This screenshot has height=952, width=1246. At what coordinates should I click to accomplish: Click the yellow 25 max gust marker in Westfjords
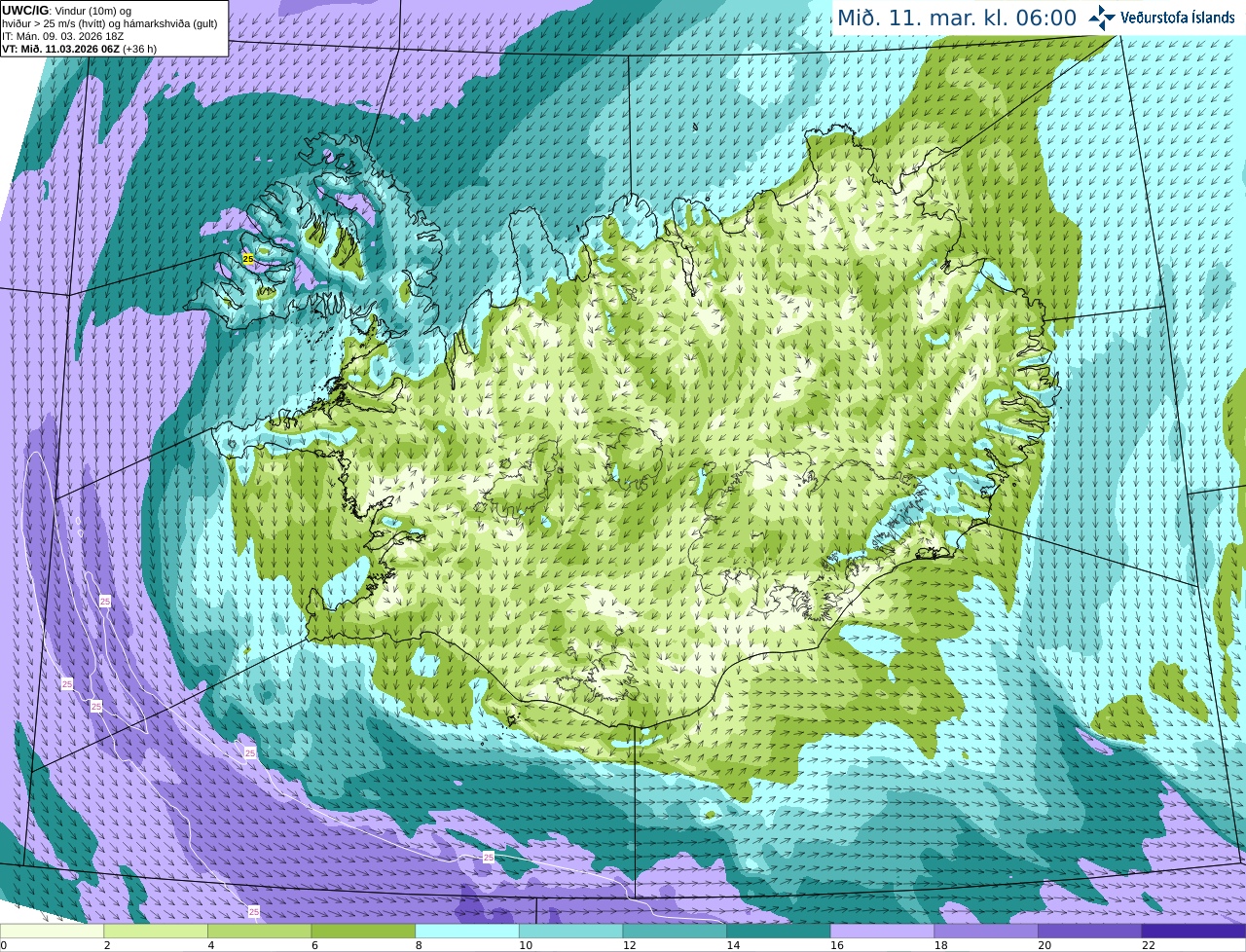point(248,259)
